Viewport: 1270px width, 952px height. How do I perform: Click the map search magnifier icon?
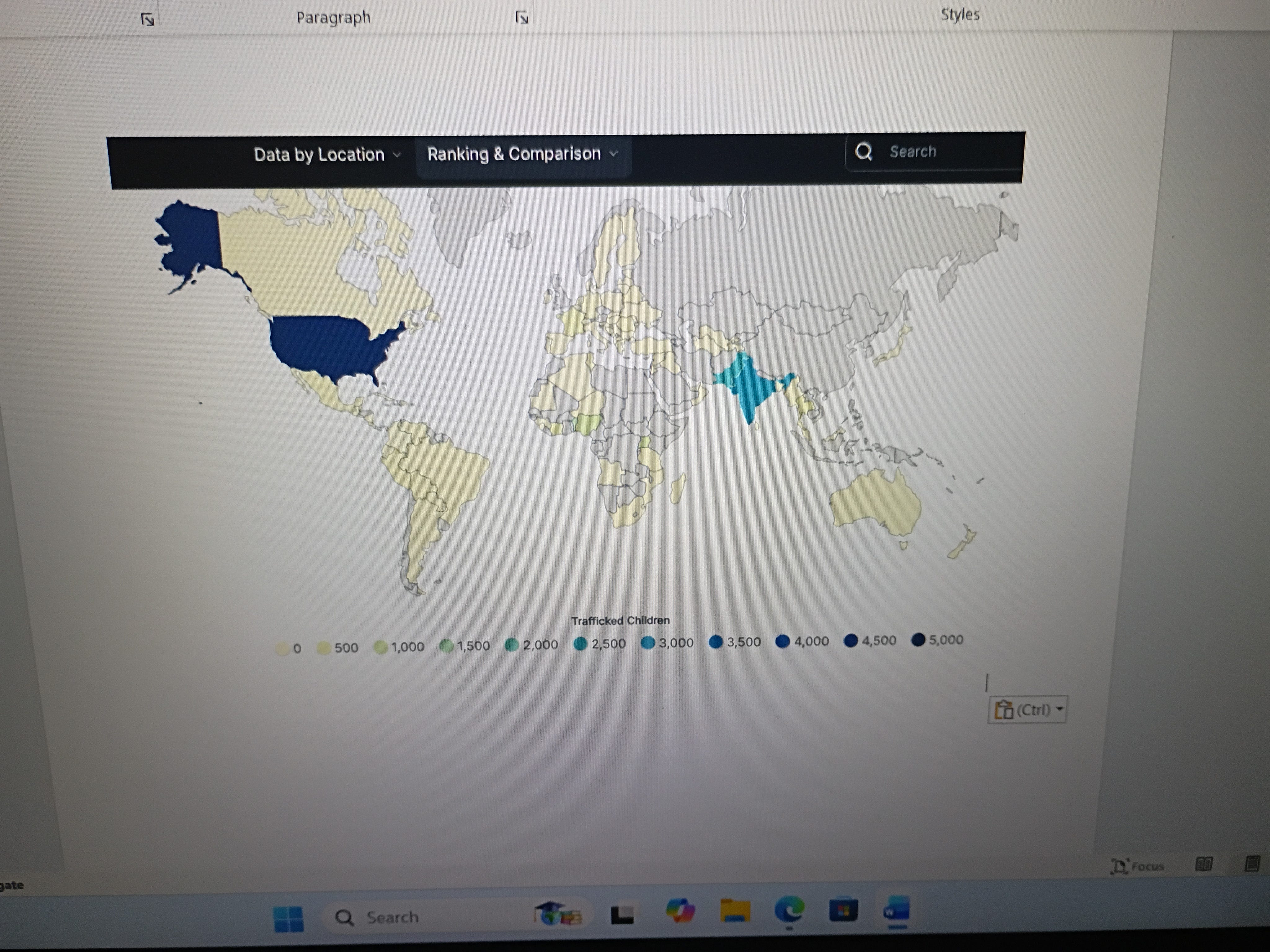[x=864, y=152]
